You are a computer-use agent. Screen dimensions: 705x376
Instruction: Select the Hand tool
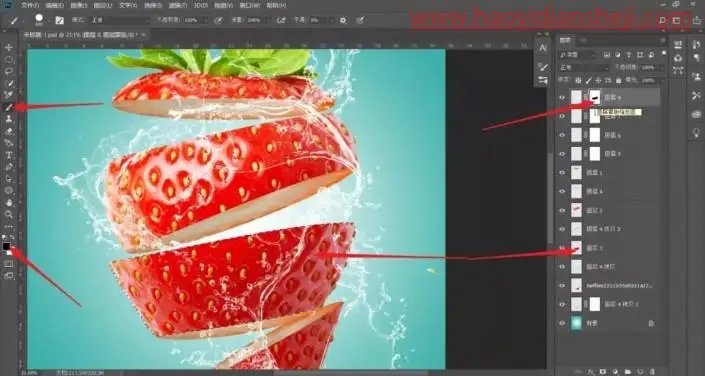point(9,202)
